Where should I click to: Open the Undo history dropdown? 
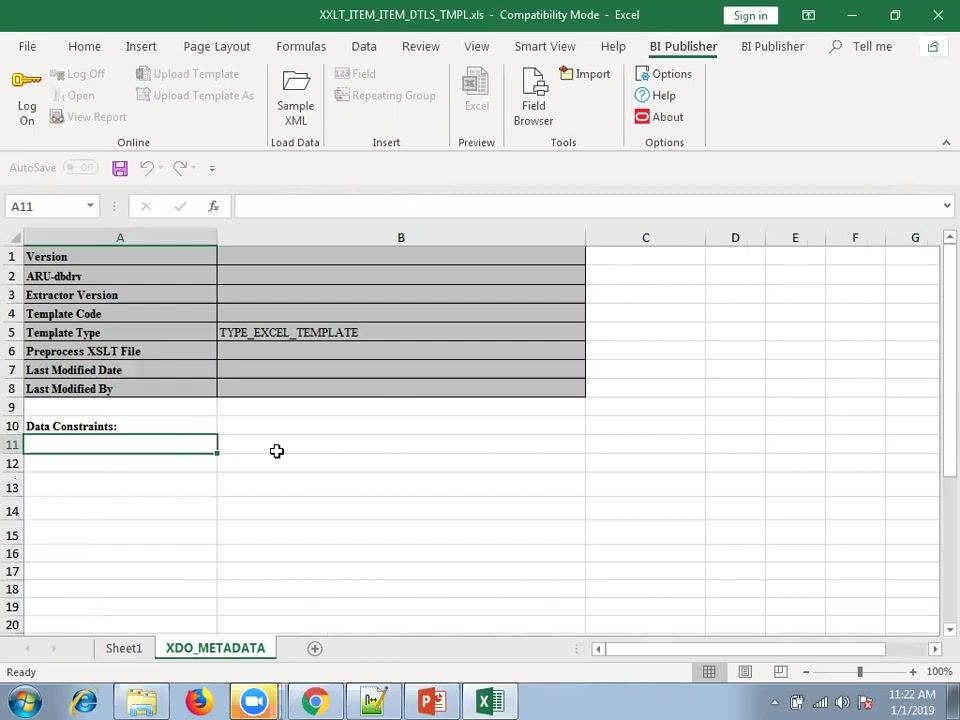click(161, 167)
